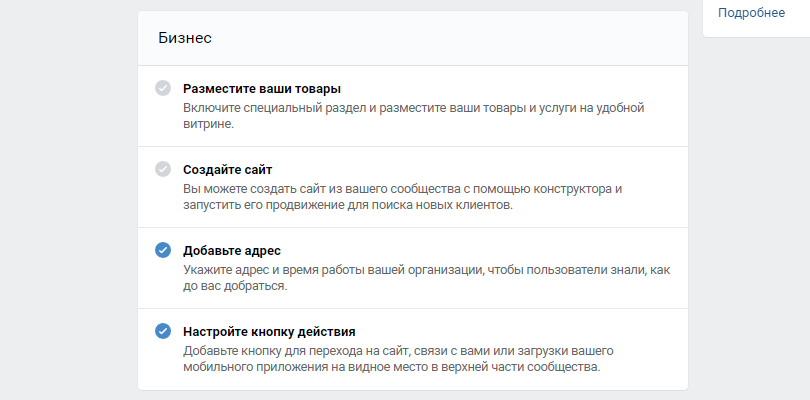Click text до вас добраться in address description
The image size is (810, 400).
click(233, 286)
